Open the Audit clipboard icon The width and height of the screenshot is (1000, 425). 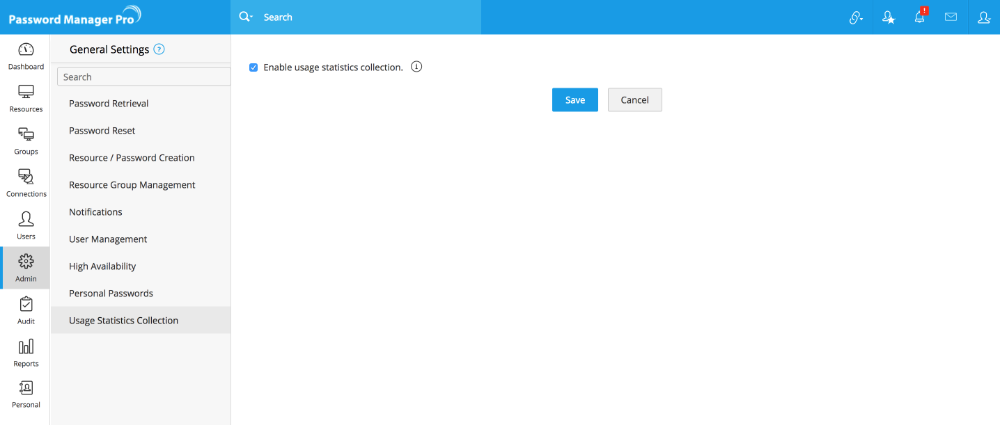[26, 304]
